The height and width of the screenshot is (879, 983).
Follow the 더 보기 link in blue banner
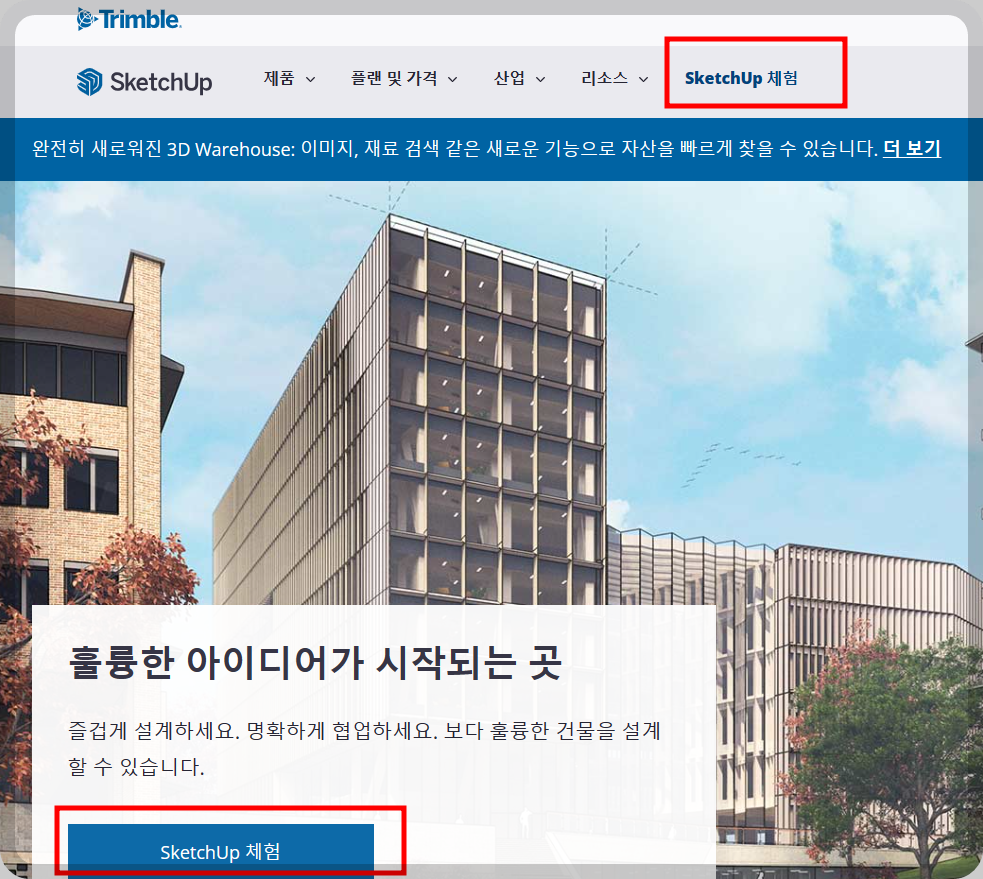(x=912, y=149)
